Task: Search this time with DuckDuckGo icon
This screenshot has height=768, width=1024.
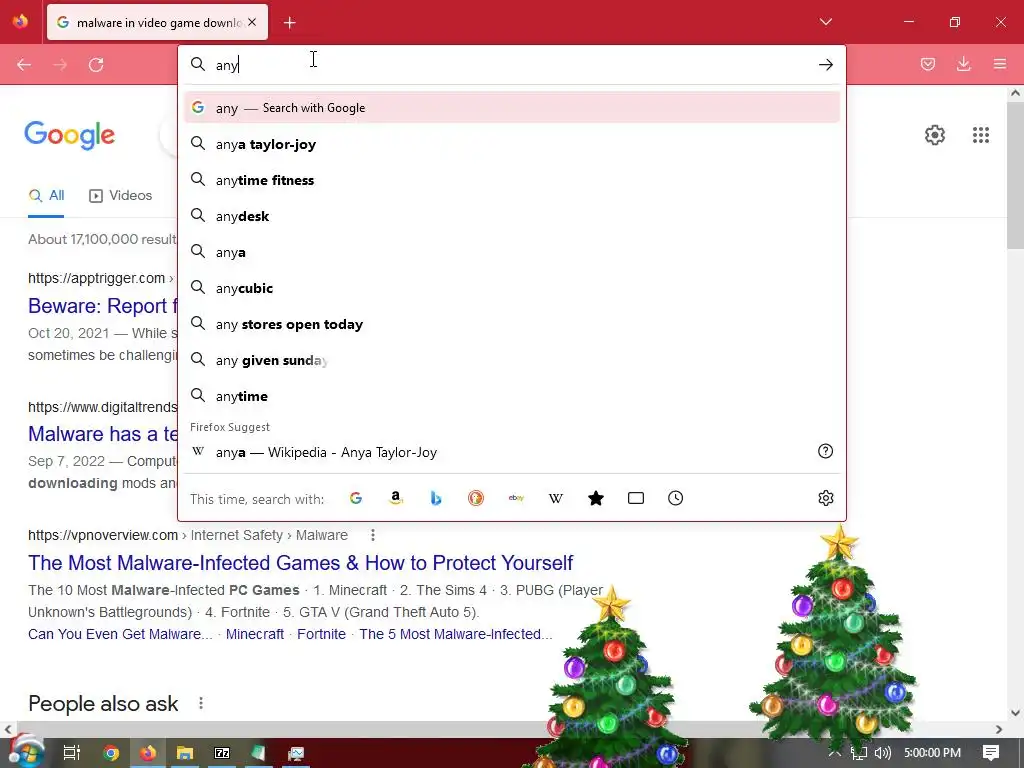Action: pyautogui.click(x=476, y=498)
